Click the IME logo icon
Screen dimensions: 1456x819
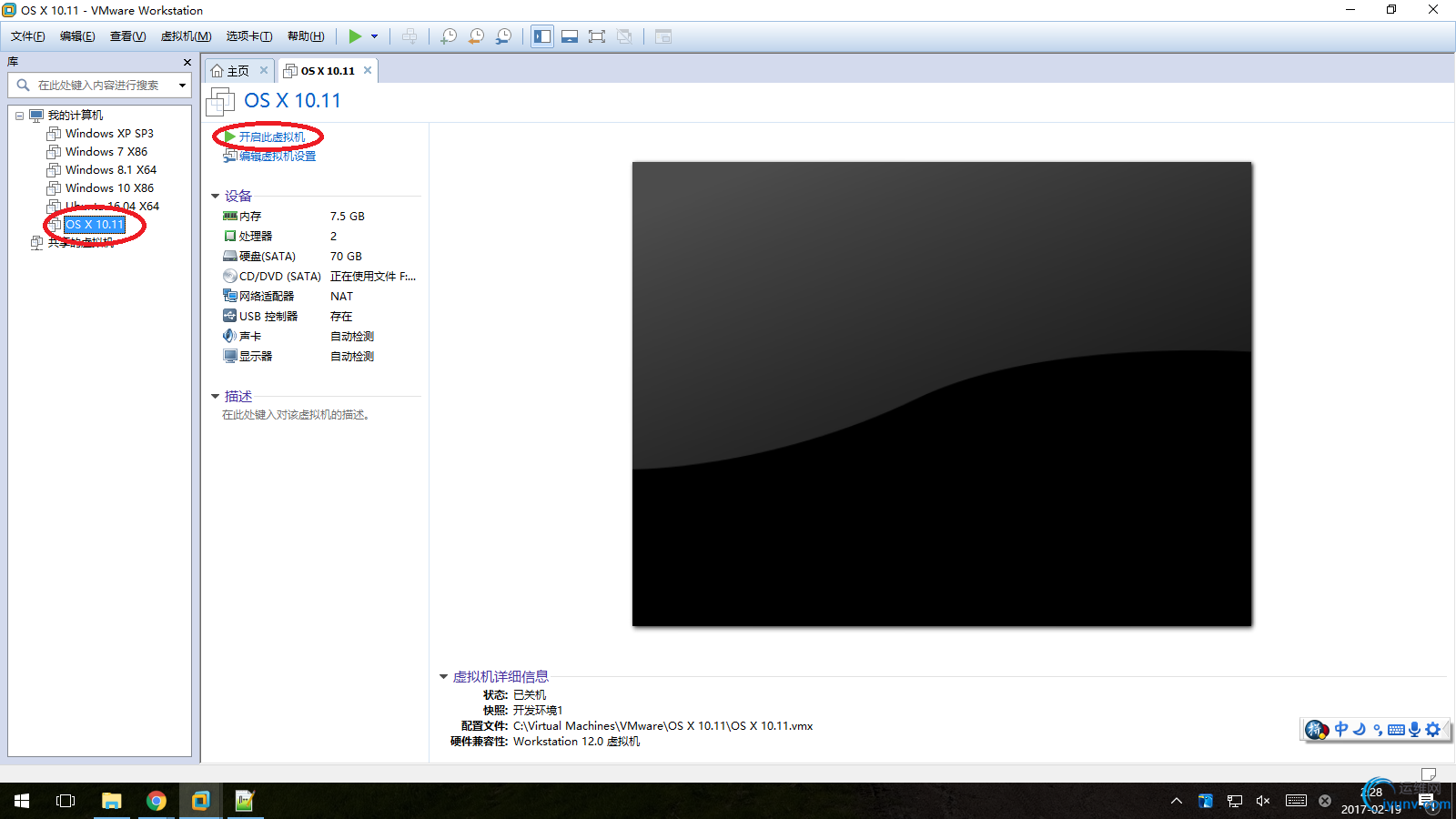[x=1316, y=730]
